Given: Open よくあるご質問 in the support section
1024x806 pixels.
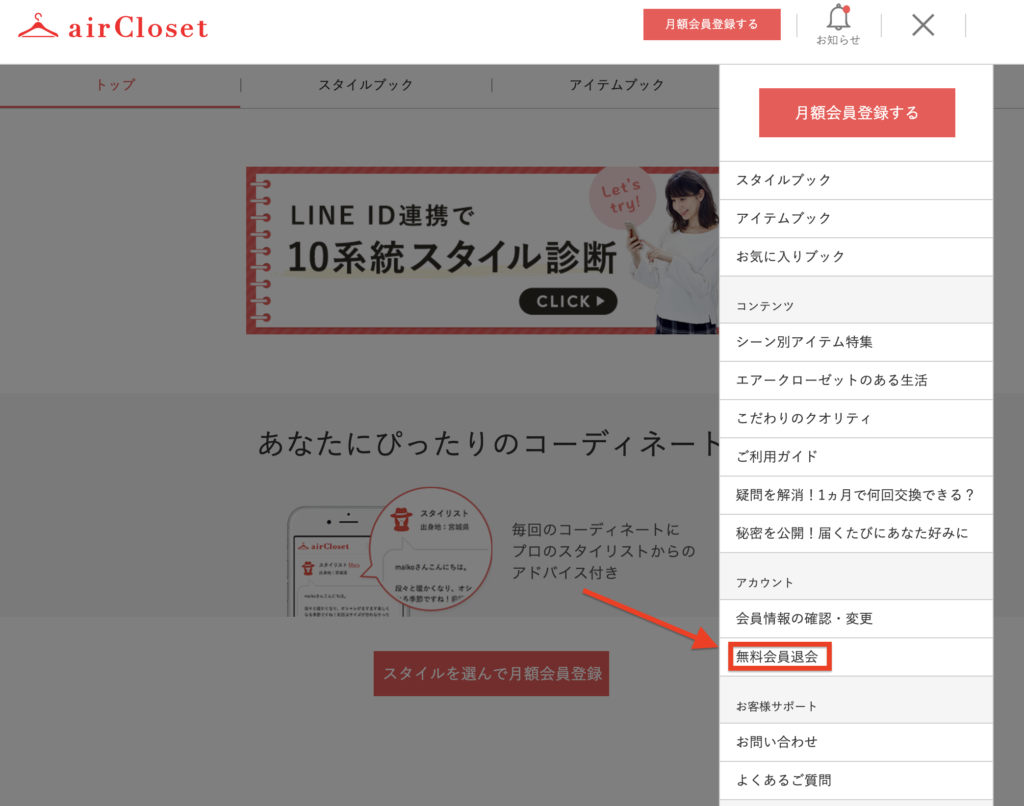Looking at the screenshot, I should (856, 781).
